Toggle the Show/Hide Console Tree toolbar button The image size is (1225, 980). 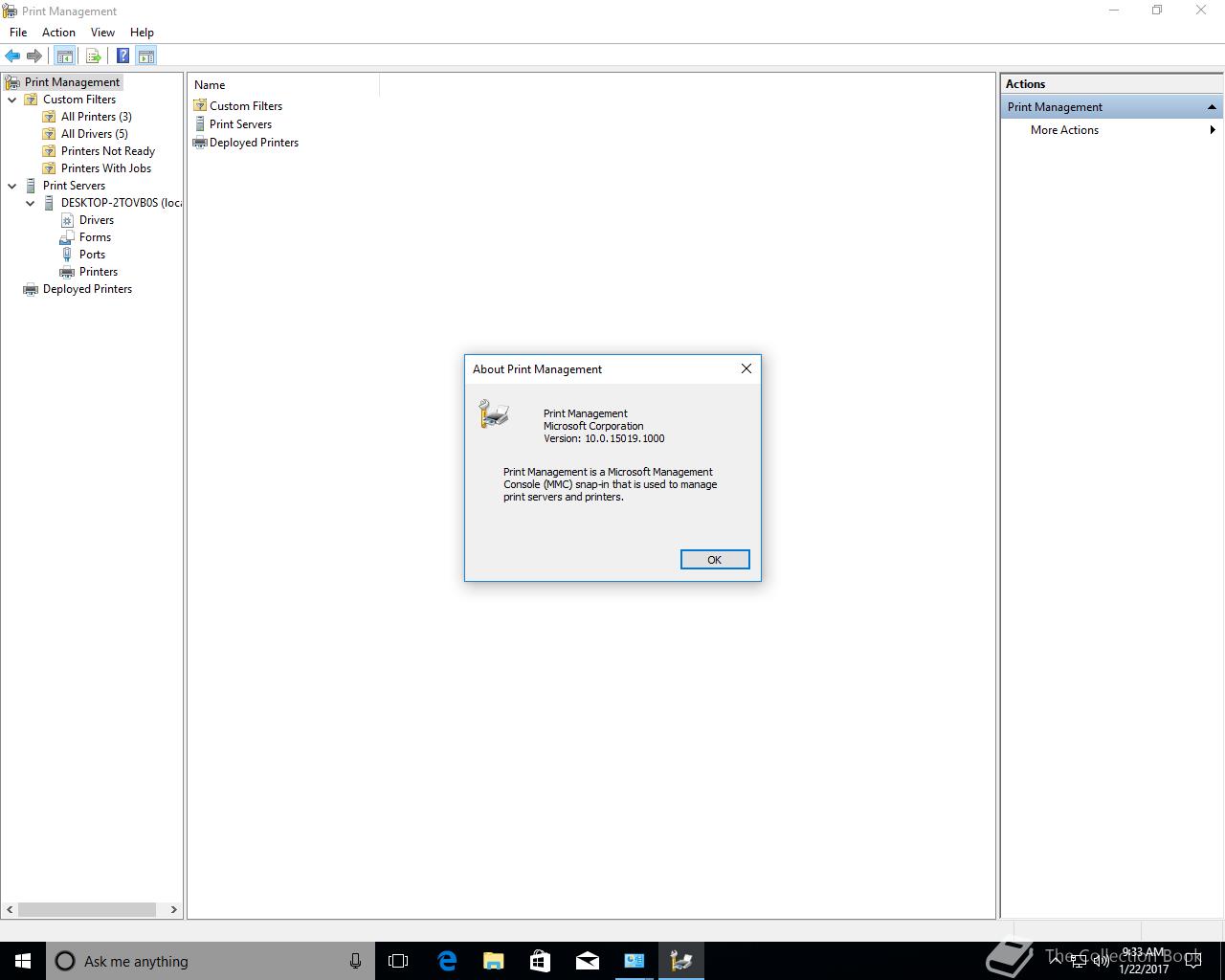click(64, 56)
